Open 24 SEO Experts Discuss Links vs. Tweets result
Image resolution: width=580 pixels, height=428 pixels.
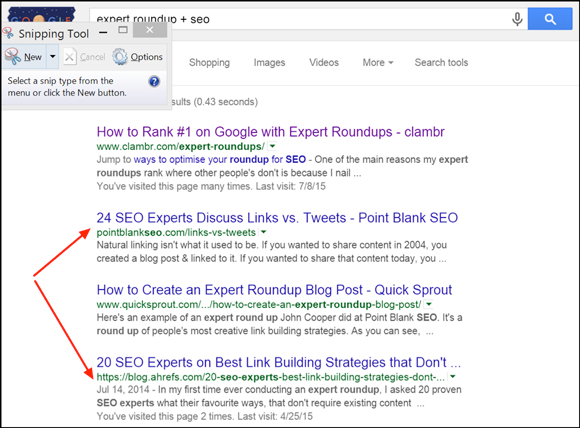point(277,218)
